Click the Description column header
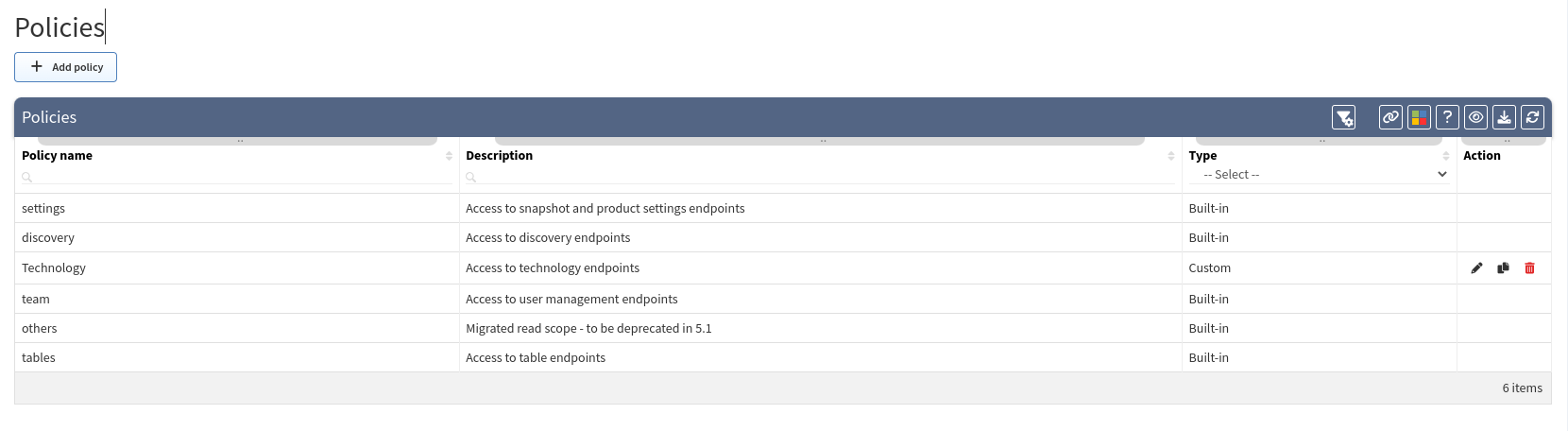Viewport: 1568px width, 431px height. (x=499, y=156)
